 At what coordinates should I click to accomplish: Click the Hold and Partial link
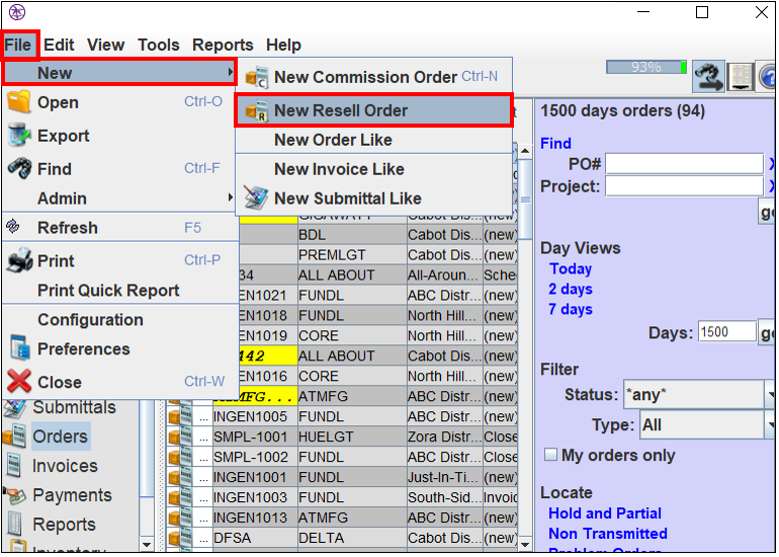point(605,513)
